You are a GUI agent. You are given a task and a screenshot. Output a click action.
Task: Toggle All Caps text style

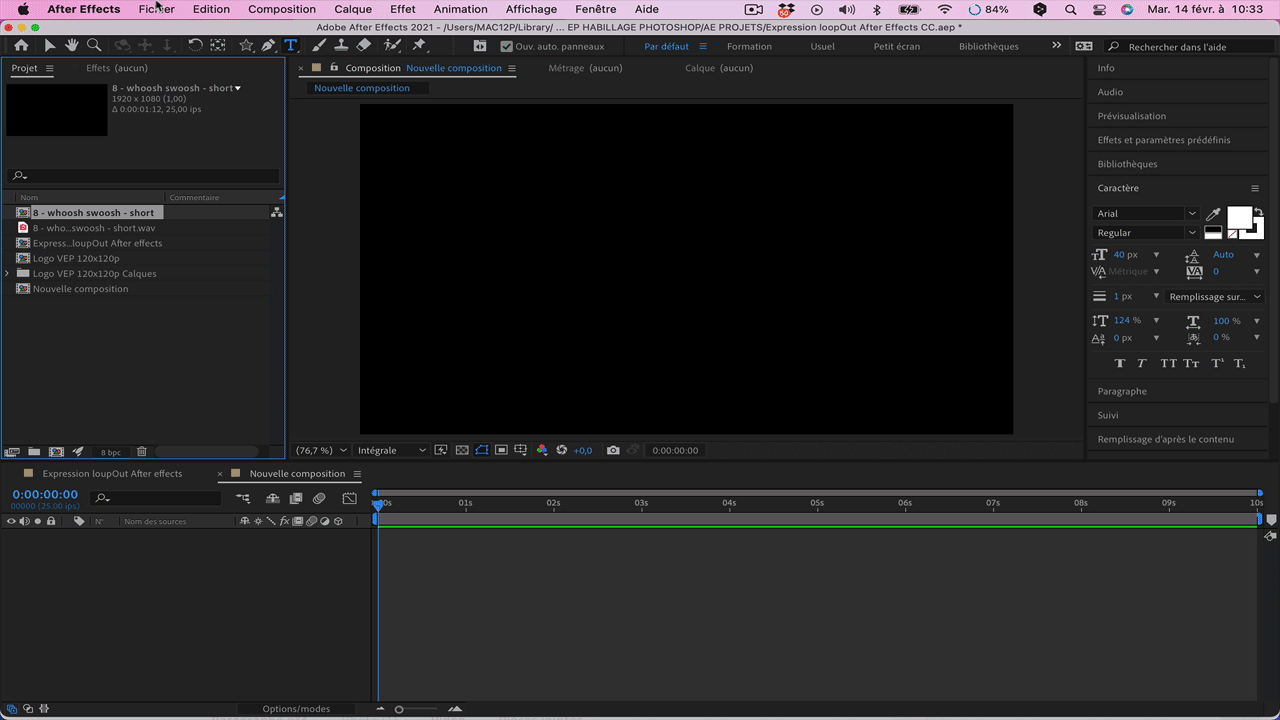tap(1168, 364)
